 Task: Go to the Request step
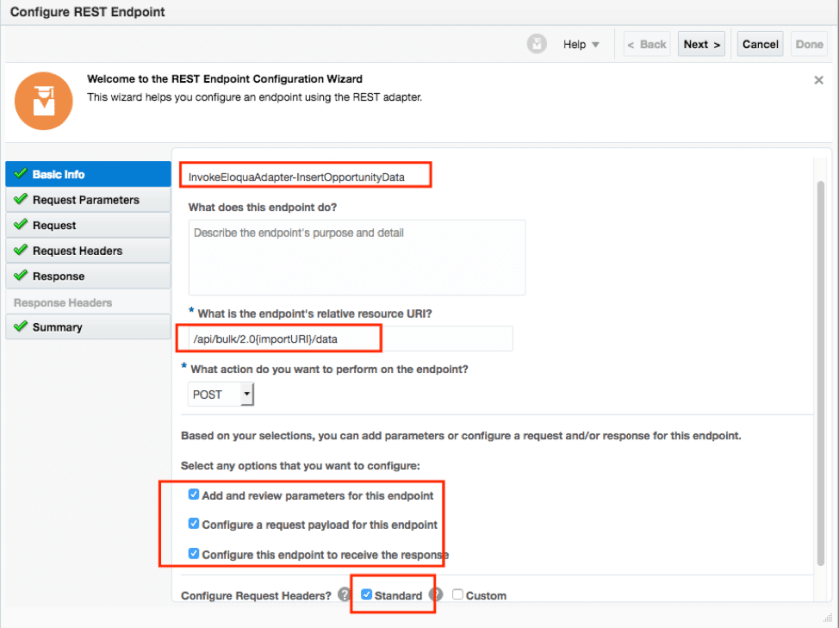point(54,225)
